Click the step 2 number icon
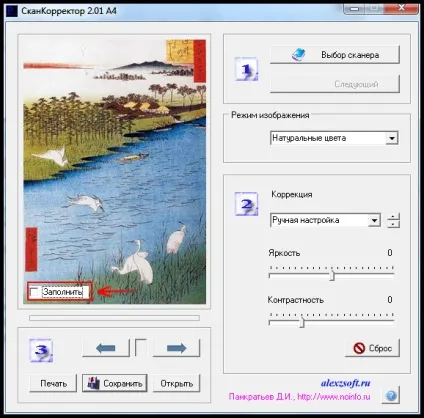The height and width of the screenshot is (418, 424). (246, 204)
